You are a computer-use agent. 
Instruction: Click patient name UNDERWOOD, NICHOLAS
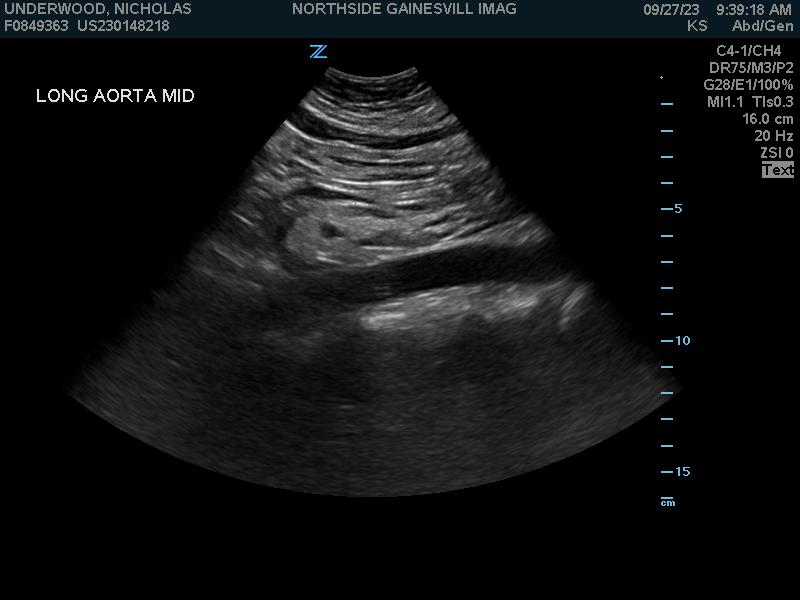[98, 9]
